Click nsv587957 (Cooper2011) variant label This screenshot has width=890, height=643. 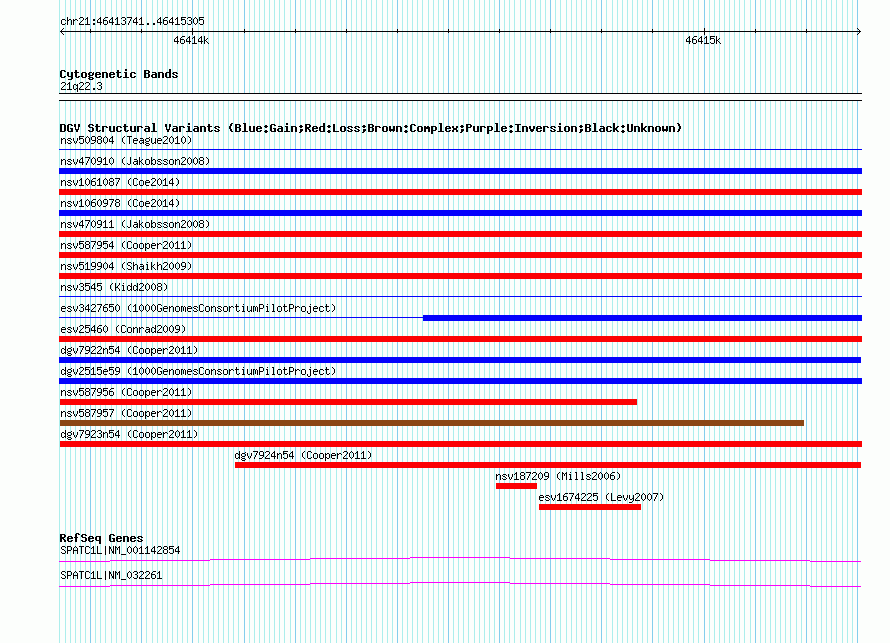point(126,414)
